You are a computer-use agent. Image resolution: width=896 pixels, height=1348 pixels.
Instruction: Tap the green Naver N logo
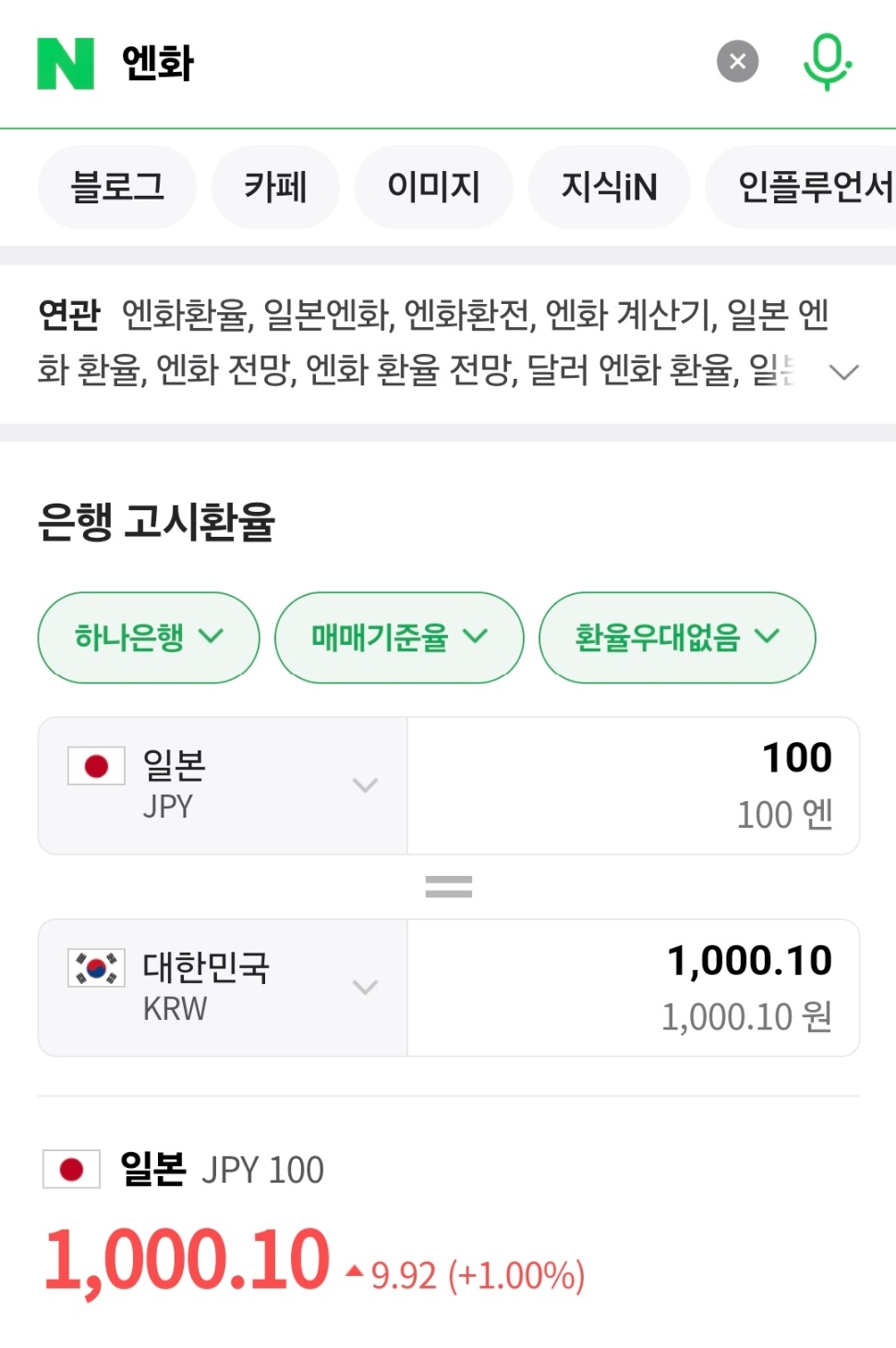[x=66, y=64]
